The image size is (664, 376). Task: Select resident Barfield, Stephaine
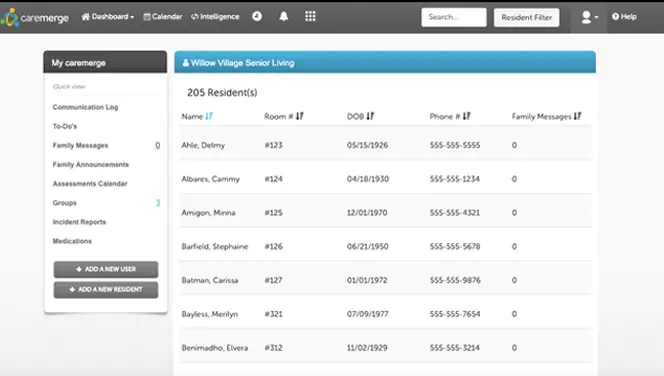click(215, 246)
